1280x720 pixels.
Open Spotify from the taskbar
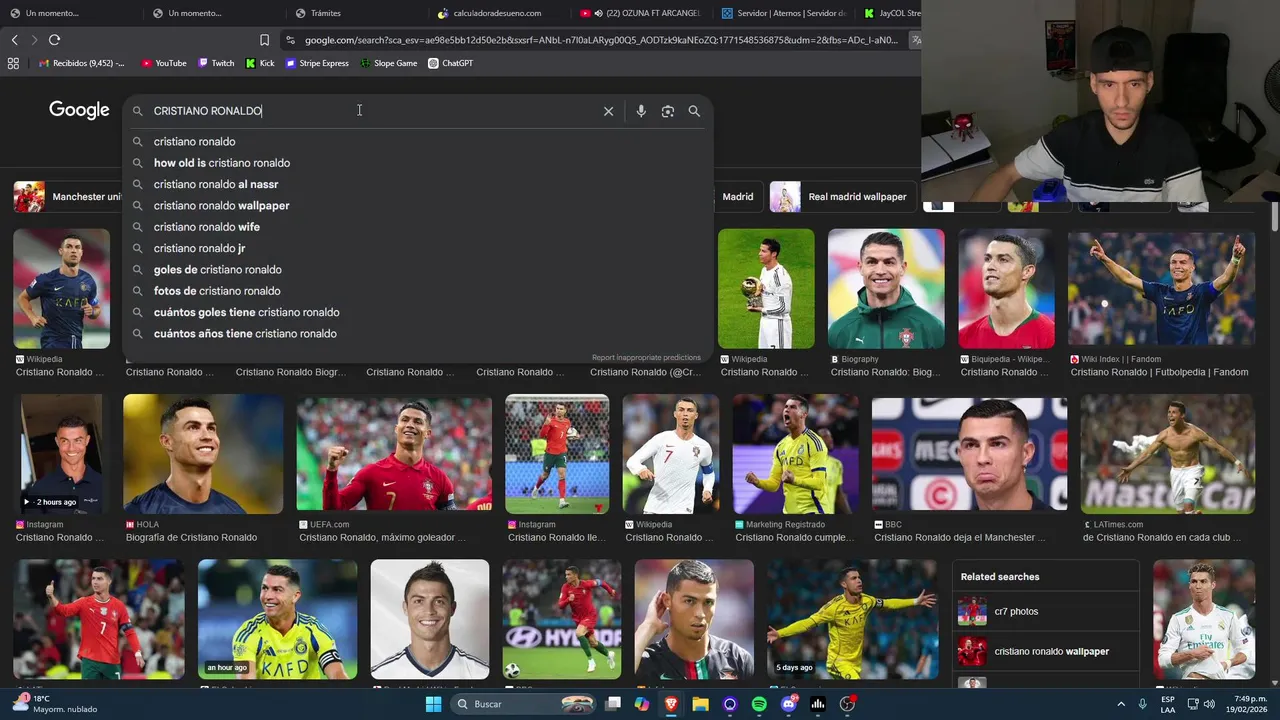tap(759, 704)
